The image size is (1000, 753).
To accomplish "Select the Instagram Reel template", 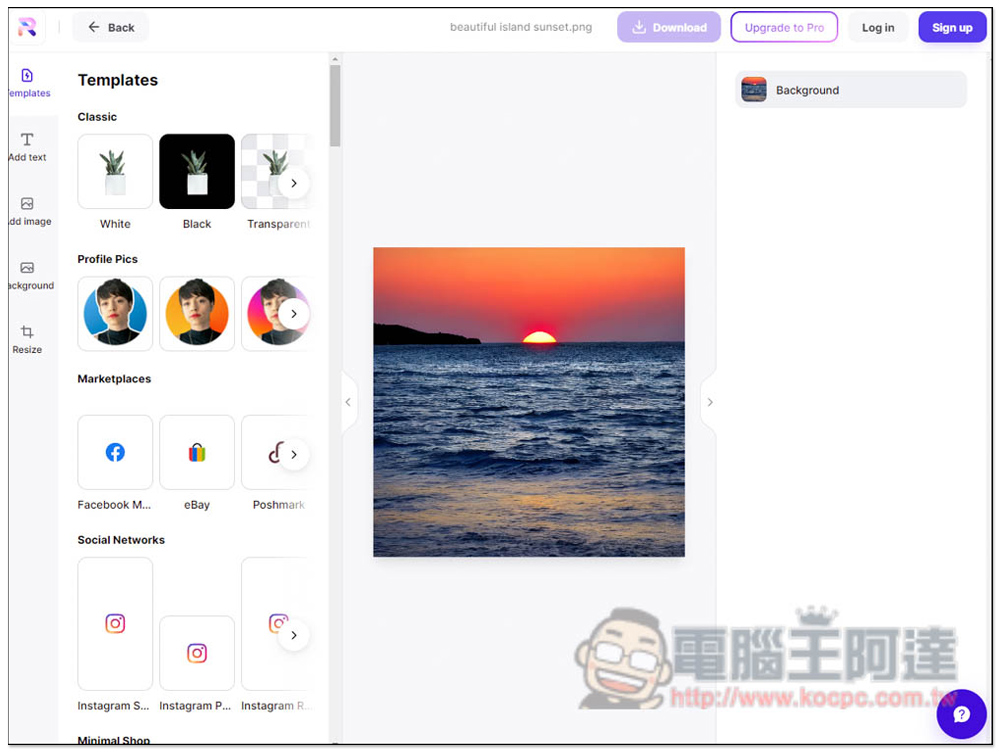I will point(263,624).
